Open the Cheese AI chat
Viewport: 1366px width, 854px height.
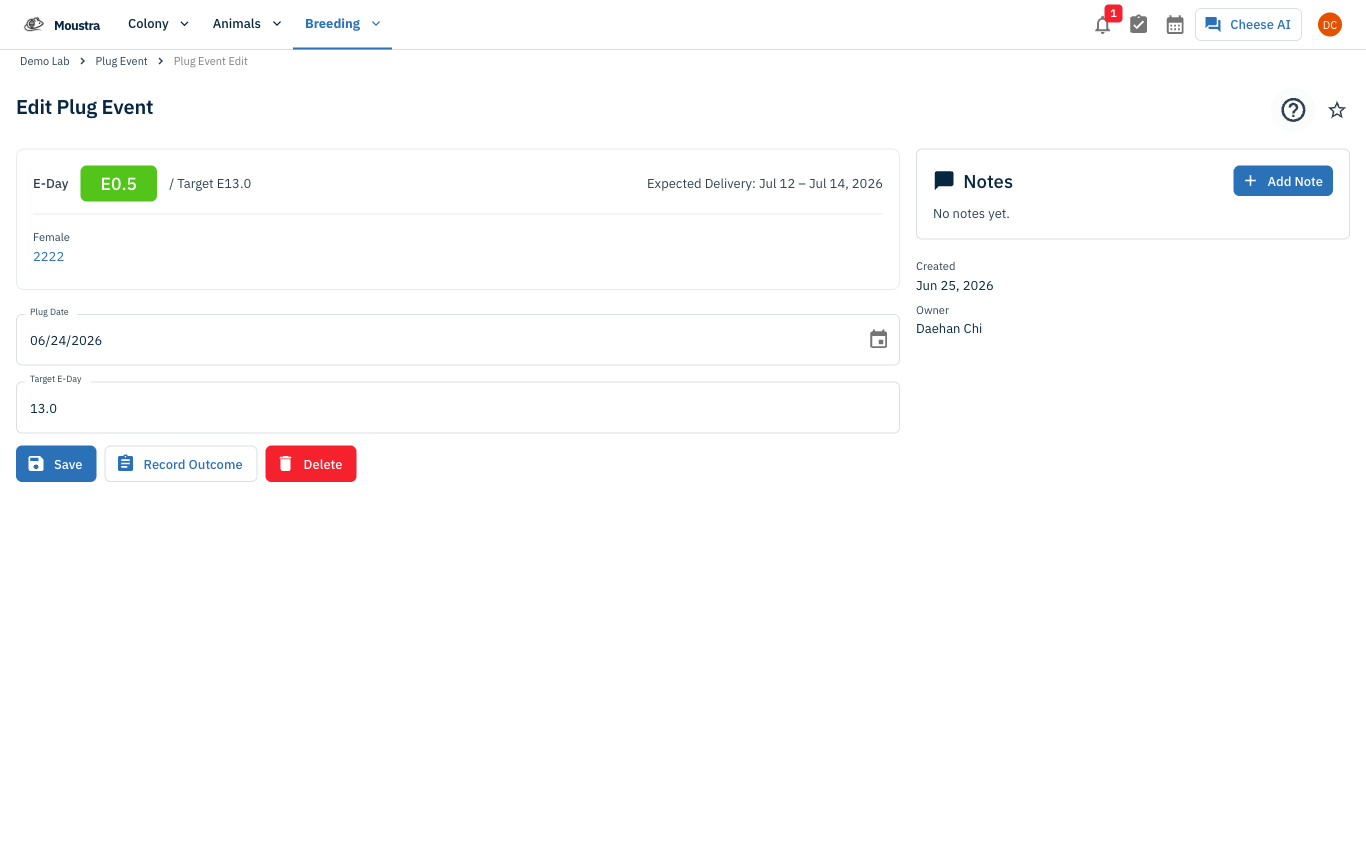point(1248,24)
